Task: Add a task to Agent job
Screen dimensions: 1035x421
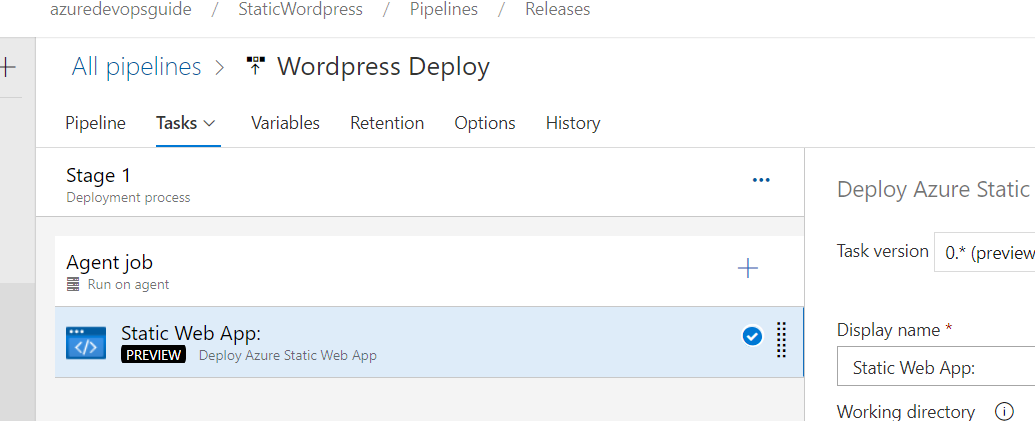Action: tap(747, 268)
